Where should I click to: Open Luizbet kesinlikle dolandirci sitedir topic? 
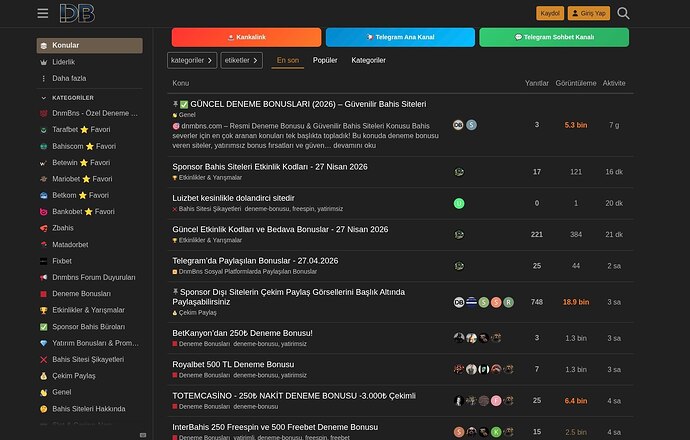[233, 198]
